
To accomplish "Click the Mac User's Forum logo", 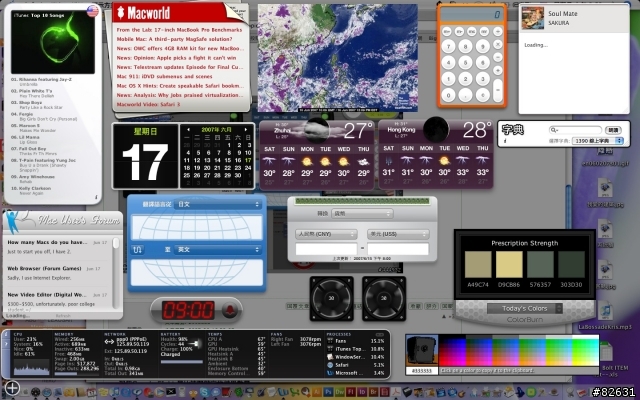I will click(63, 220).
